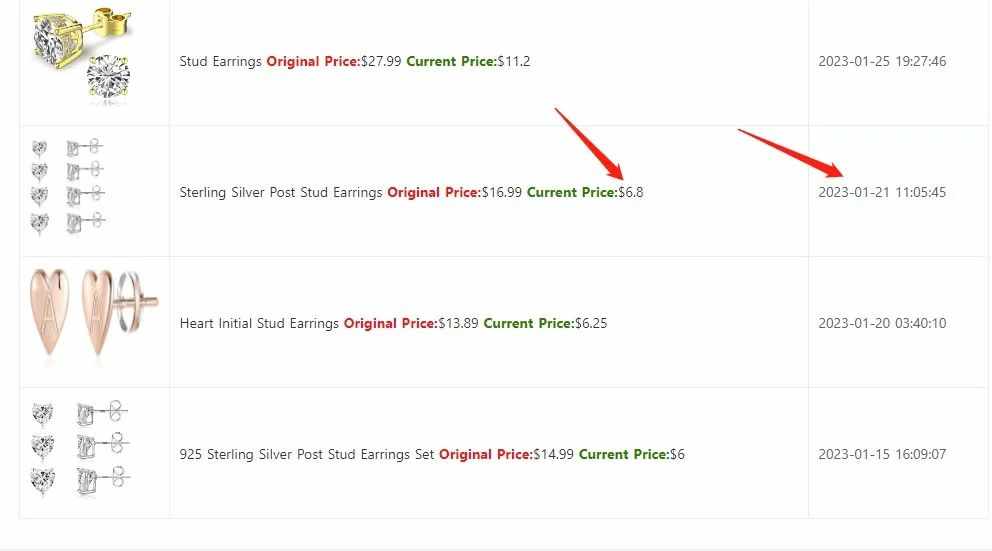992x551 pixels.
Task: Select the $13.89 original price text
Action: [x=458, y=323]
